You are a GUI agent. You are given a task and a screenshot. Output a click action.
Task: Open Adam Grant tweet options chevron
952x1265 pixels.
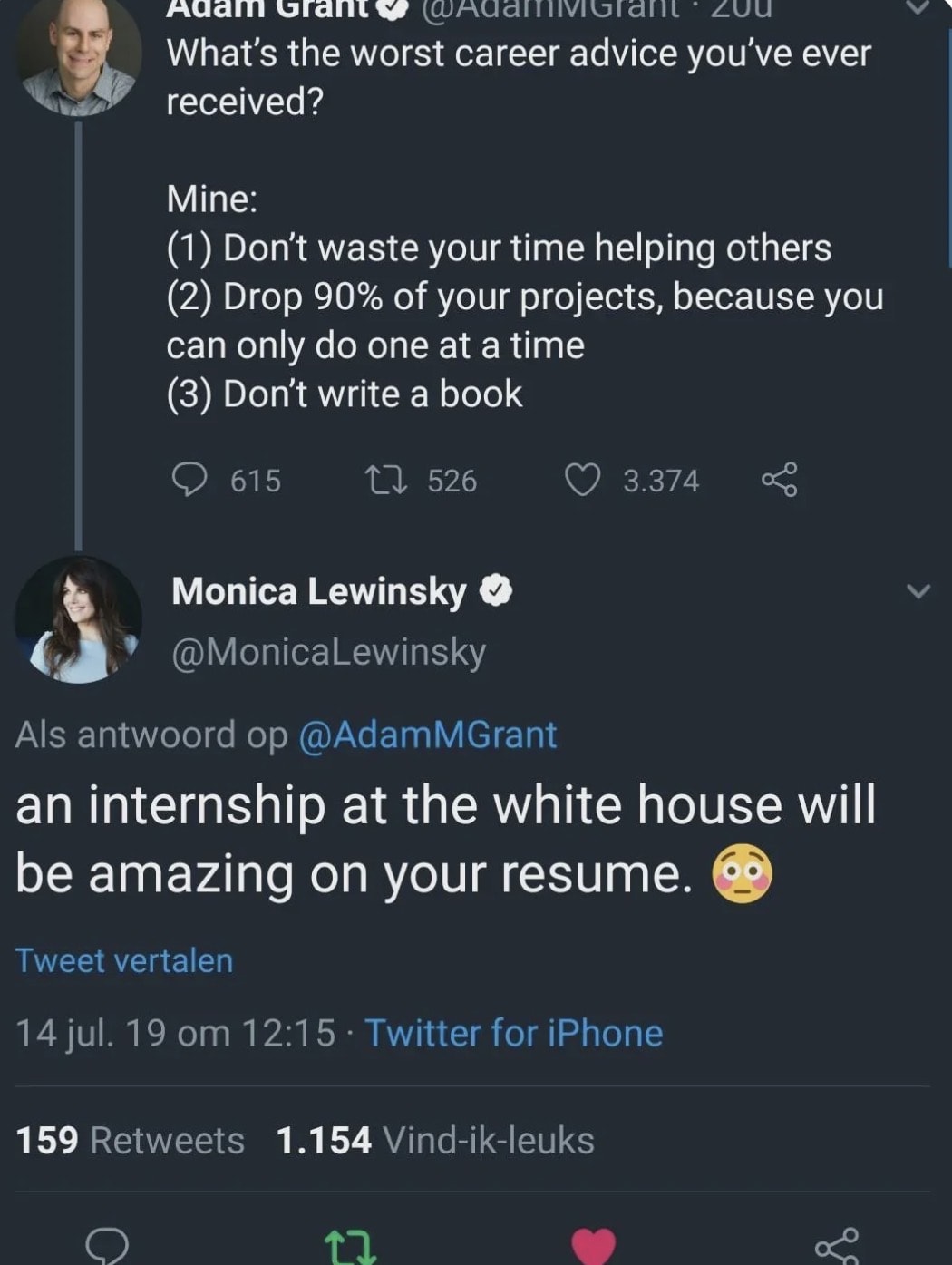click(x=918, y=7)
